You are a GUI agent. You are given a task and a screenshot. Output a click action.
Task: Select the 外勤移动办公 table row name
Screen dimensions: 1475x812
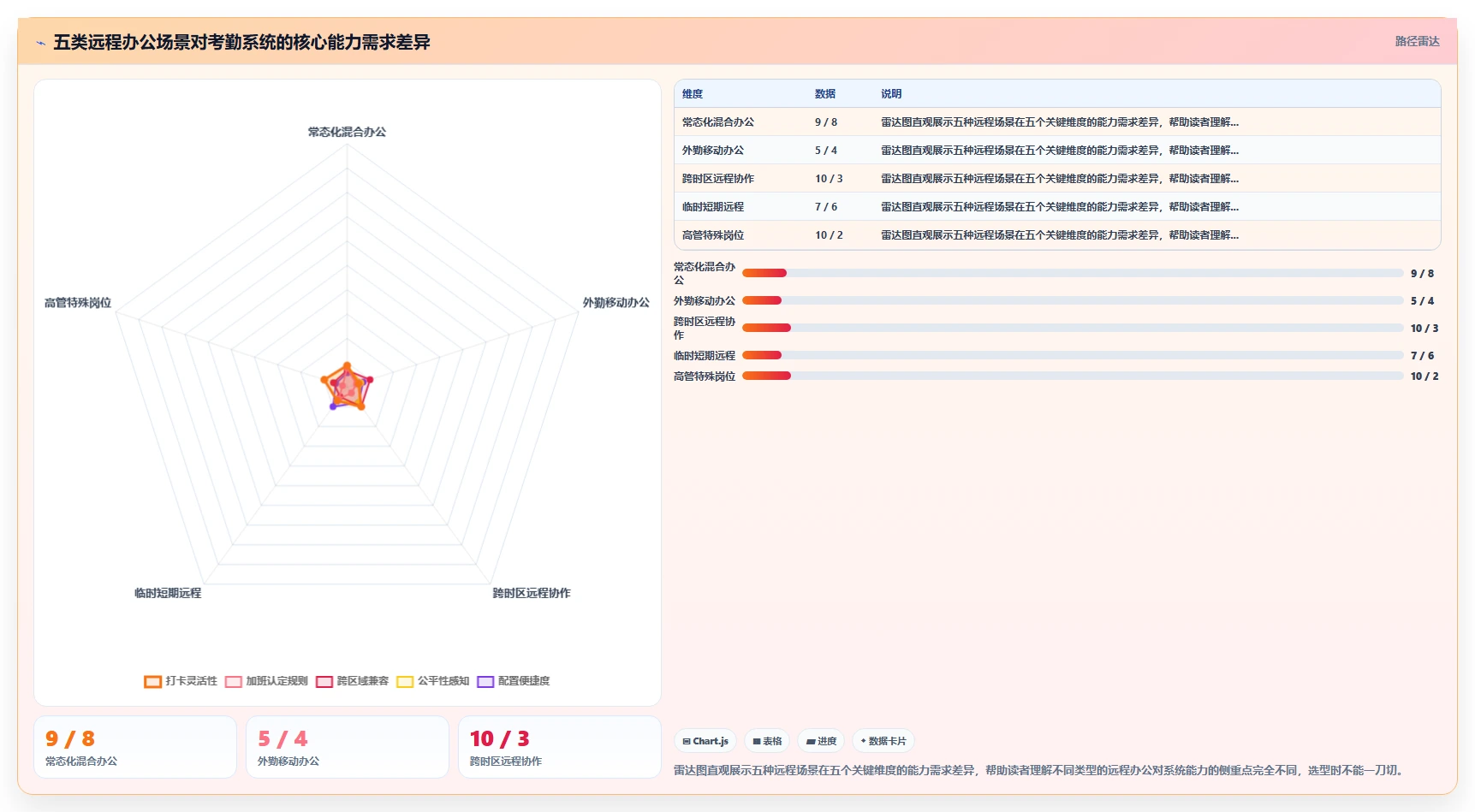click(713, 151)
